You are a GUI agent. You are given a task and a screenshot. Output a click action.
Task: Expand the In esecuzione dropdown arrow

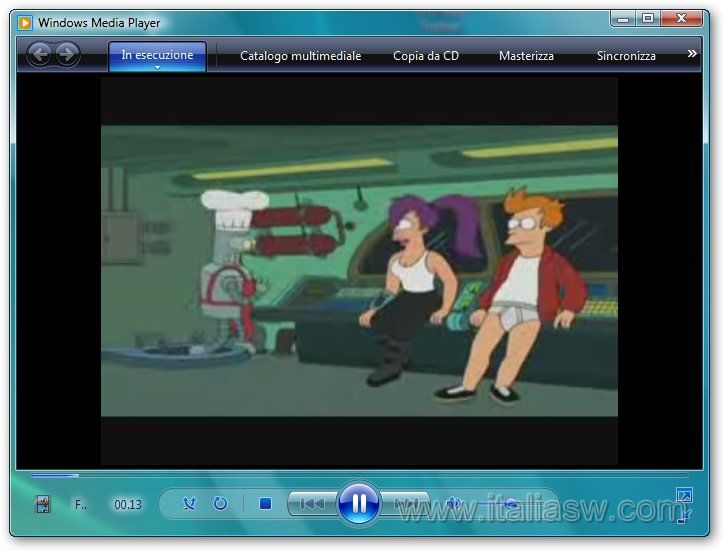click(157, 67)
